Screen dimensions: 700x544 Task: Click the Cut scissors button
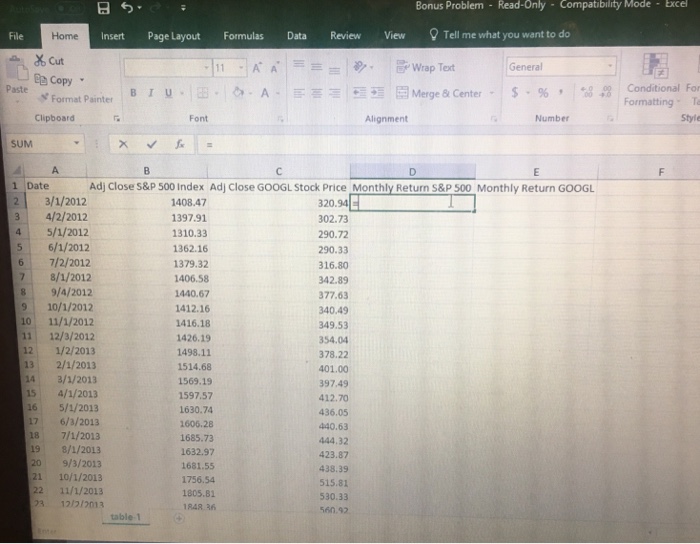tap(49, 61)
